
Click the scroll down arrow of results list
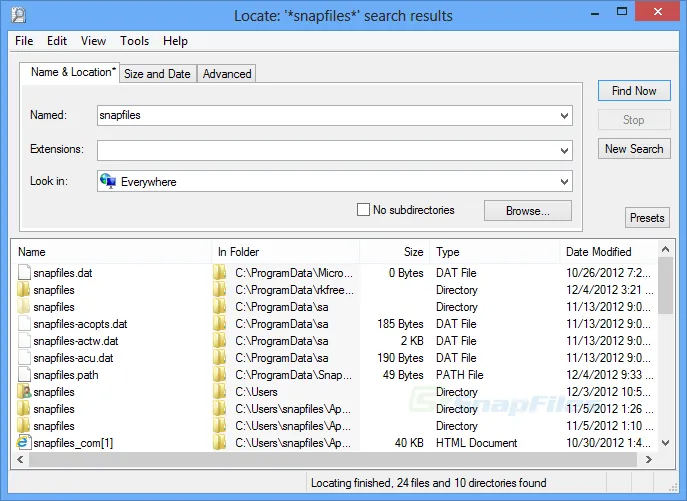(x=665, y=443)
